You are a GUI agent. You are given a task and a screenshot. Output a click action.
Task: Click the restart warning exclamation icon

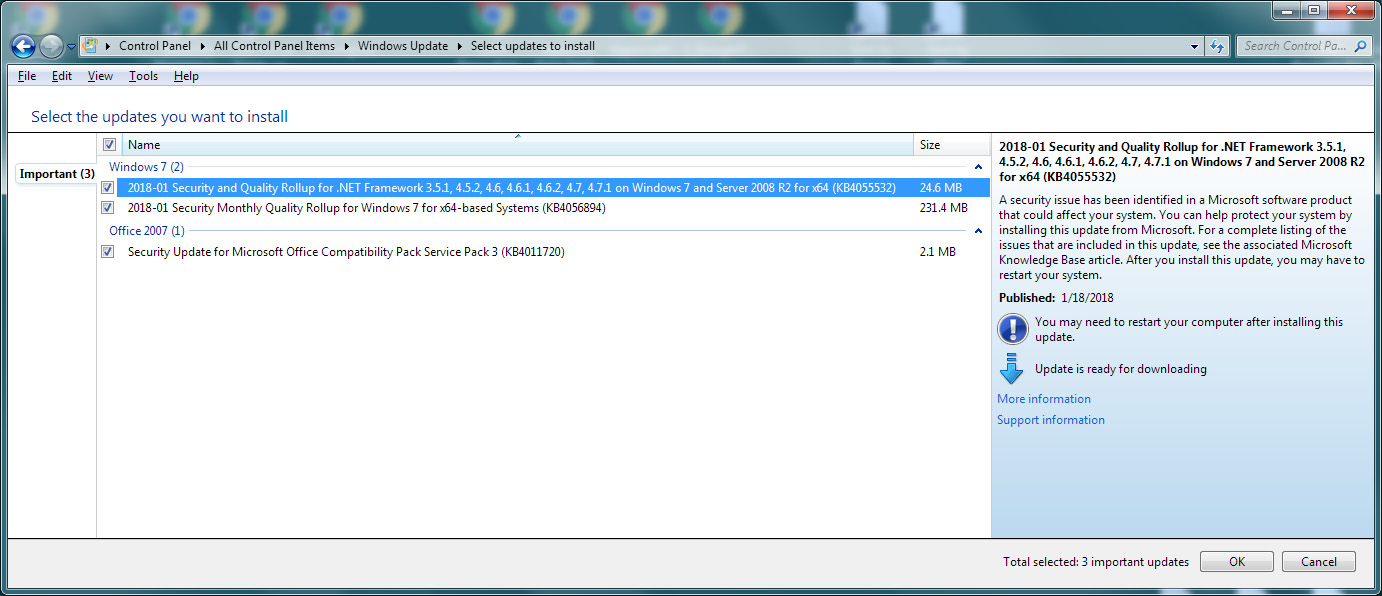[x=1012, y=329]
